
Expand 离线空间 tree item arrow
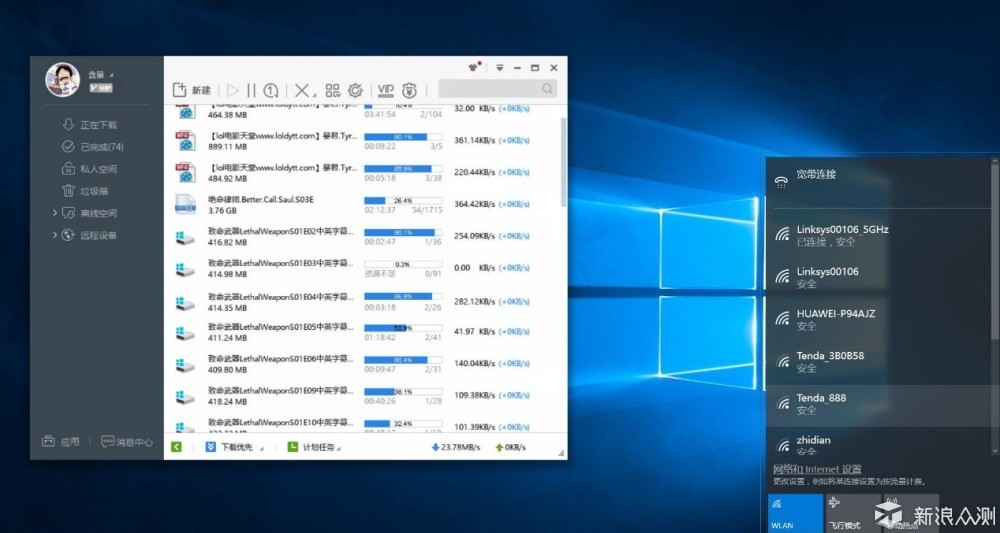click(x=55, y=213)
